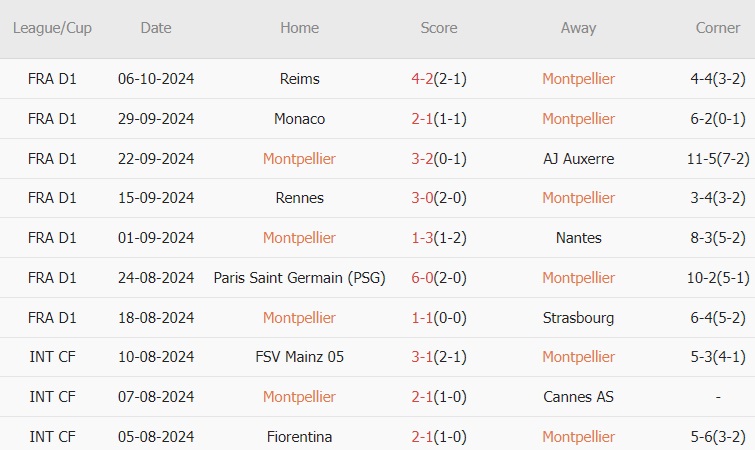Open the Monaco team link
Image resolution: width=755 pixels, height=450 pixels.
[299, 119]
